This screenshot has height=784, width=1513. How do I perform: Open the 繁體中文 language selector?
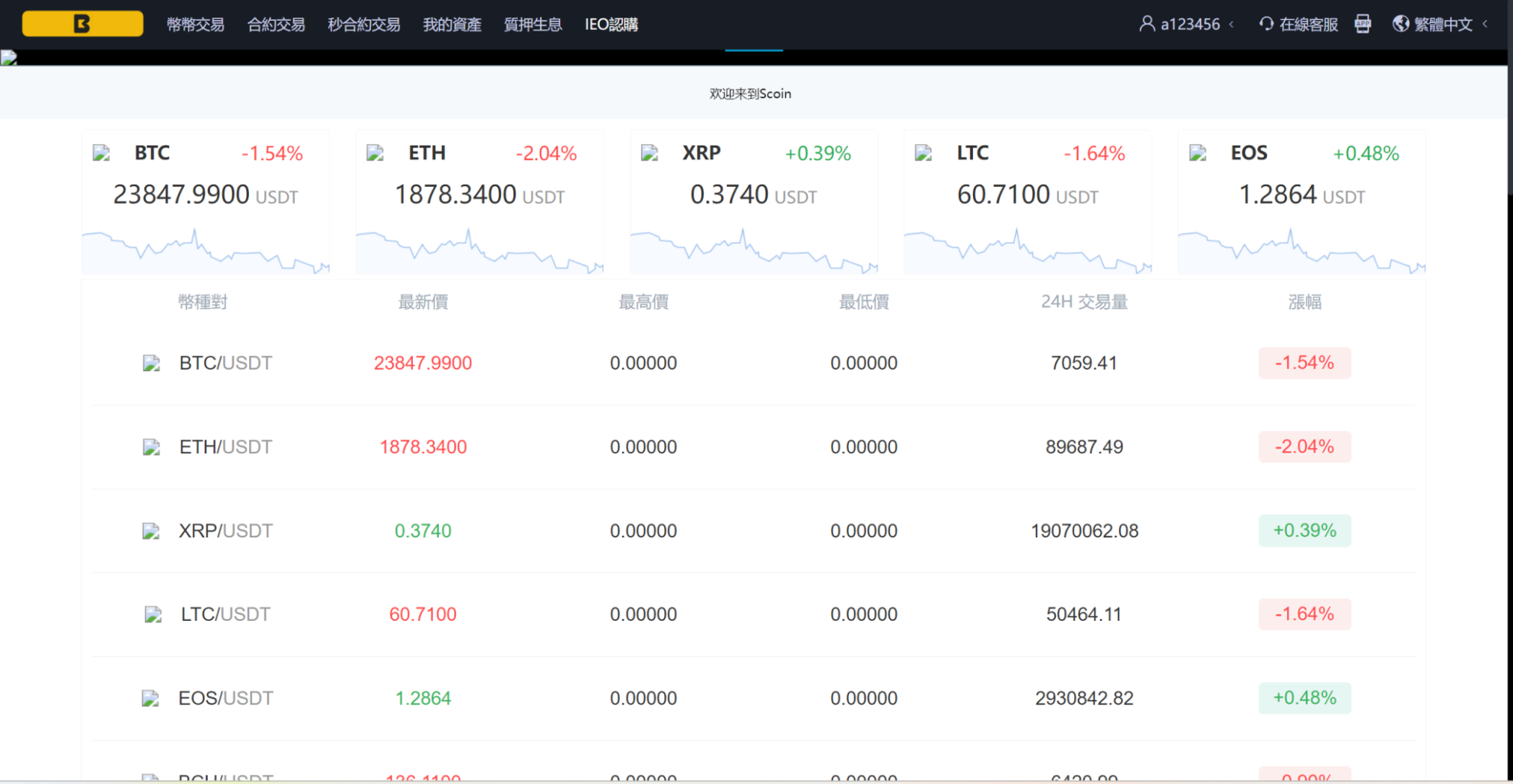coord(1444,24)
